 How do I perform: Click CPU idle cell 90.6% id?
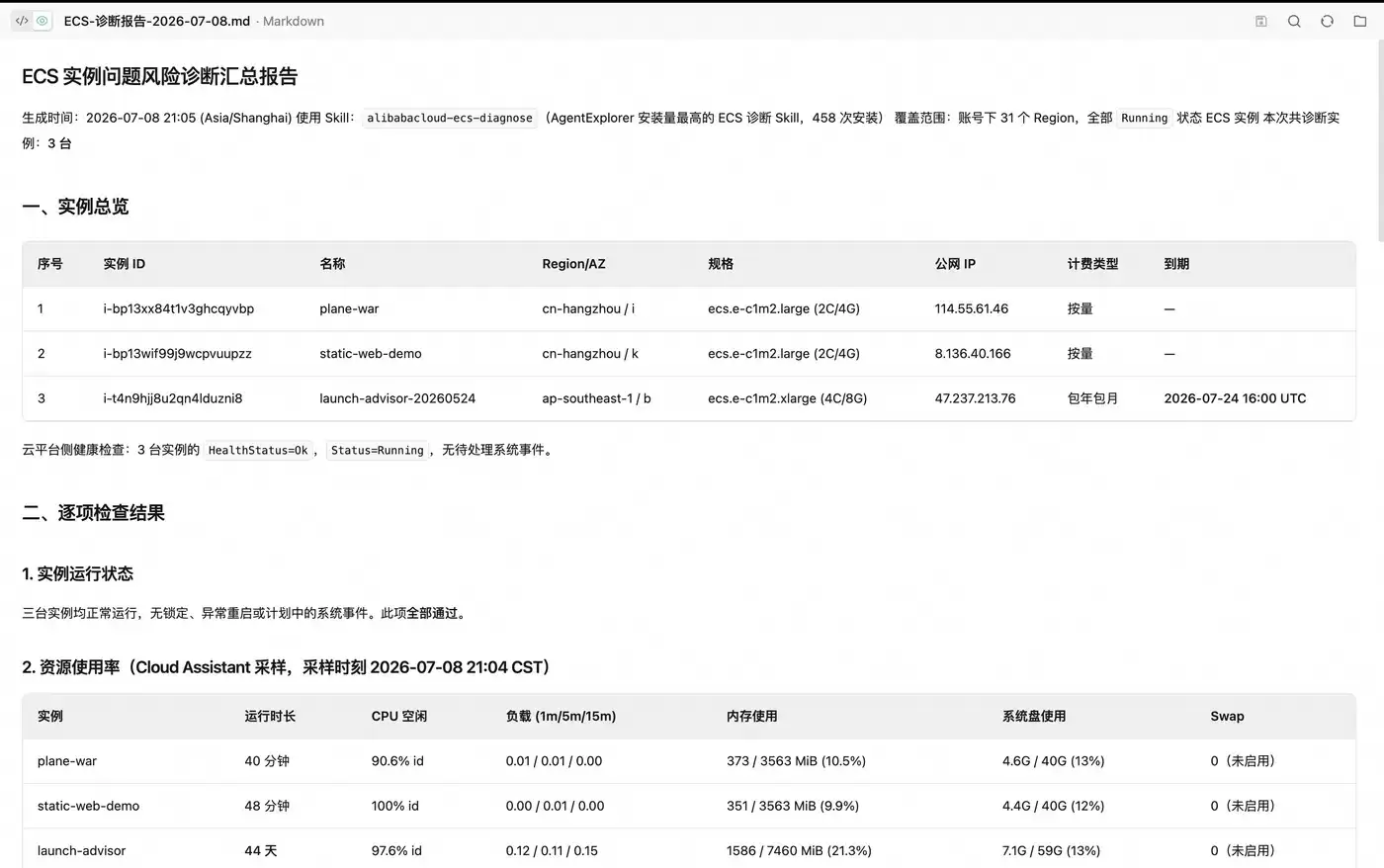tap(397, 761)
